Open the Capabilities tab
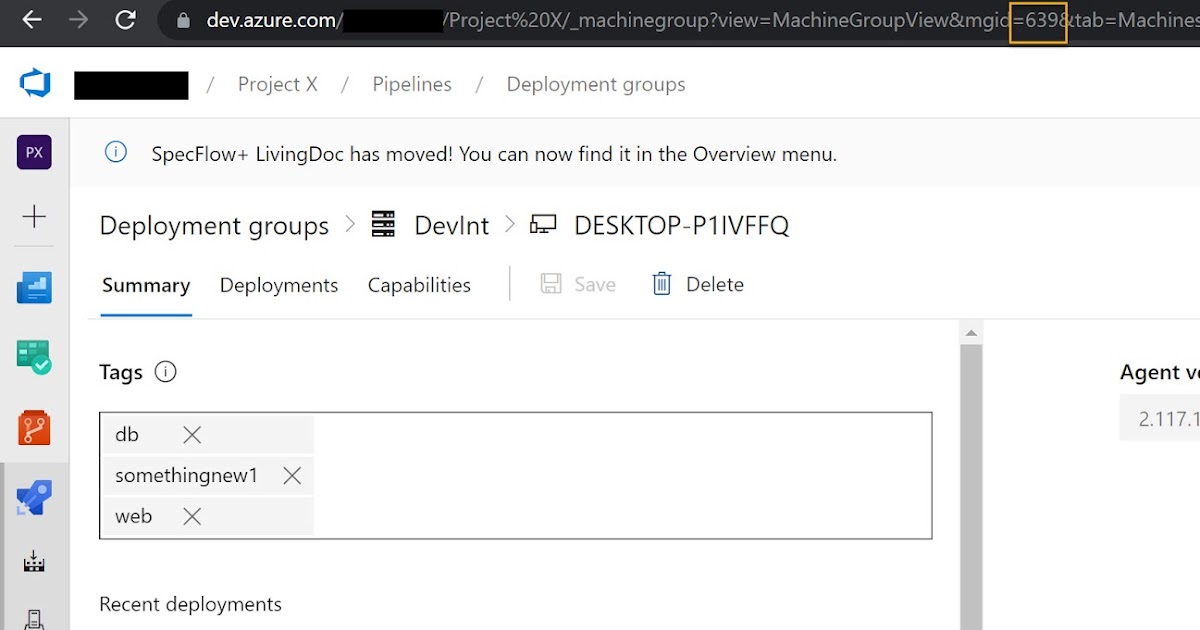1200x630 pixels. tap(418, 285)
